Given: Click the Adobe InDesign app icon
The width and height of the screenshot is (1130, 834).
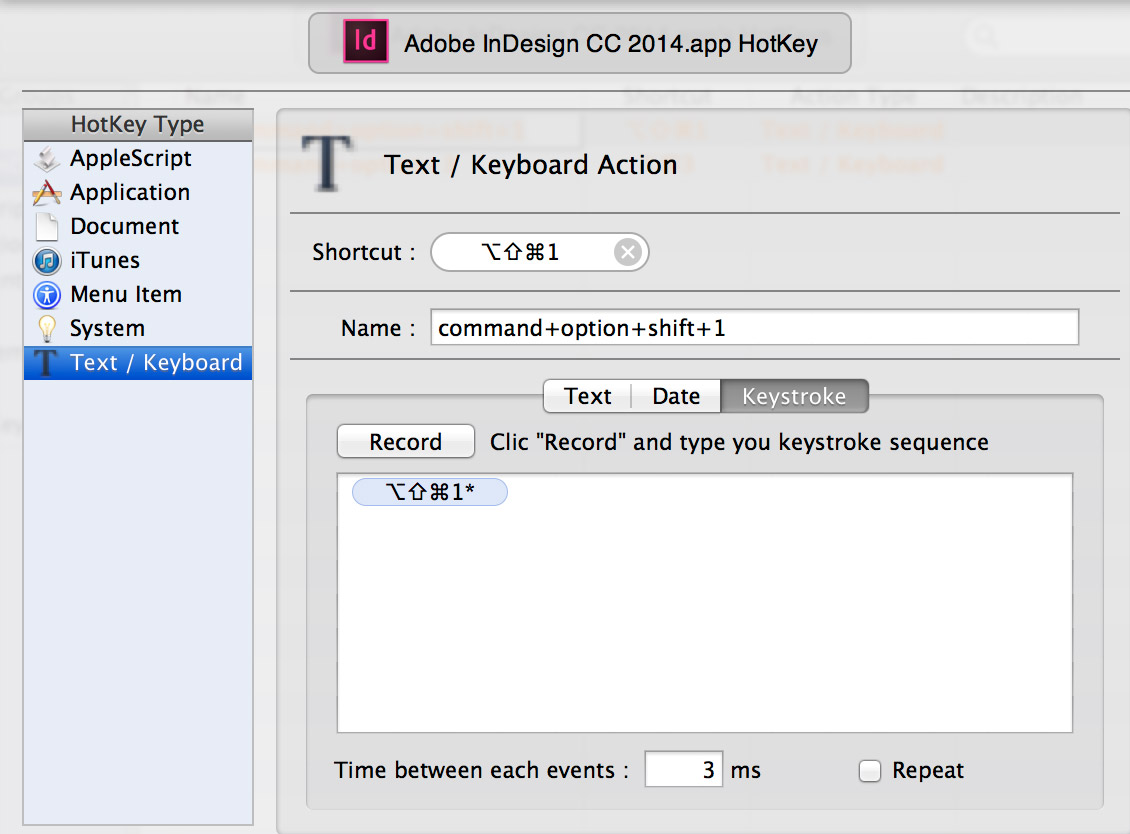Looking at the screenshot, I should pyautogui.click(x=365, y=42).
